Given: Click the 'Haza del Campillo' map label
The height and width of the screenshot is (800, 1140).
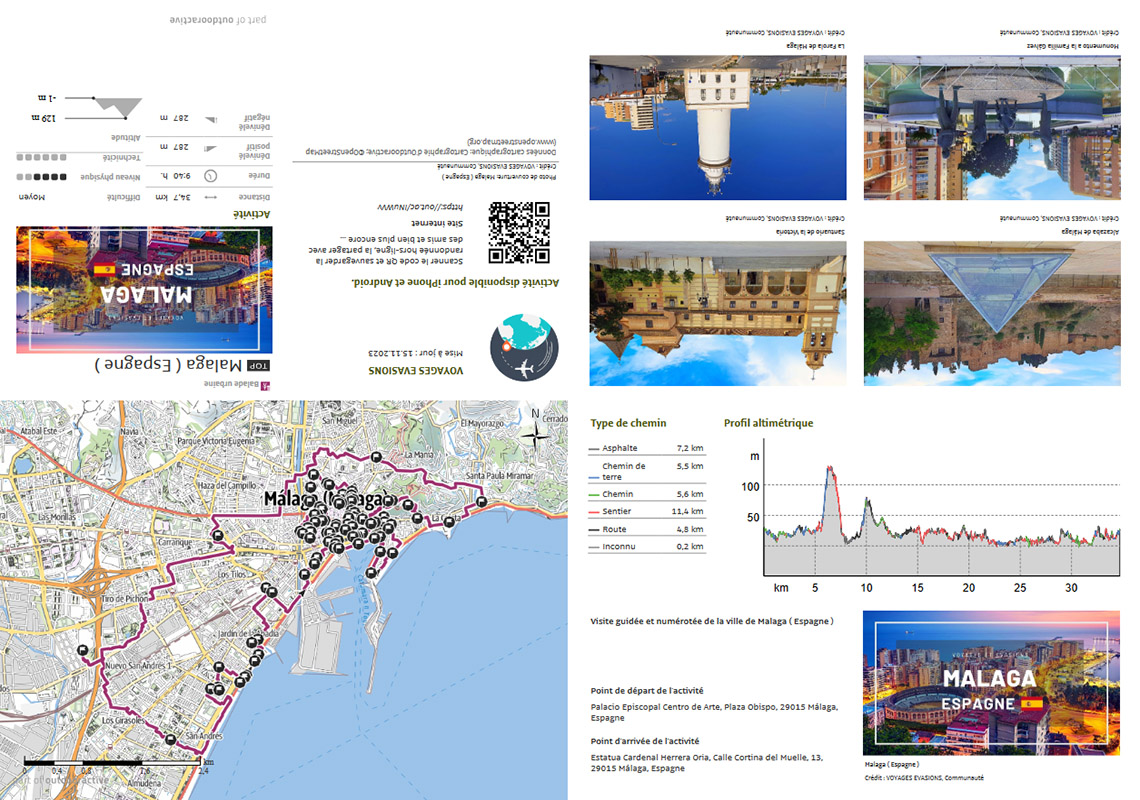Looking at the screenshot, I should [226, 485].
